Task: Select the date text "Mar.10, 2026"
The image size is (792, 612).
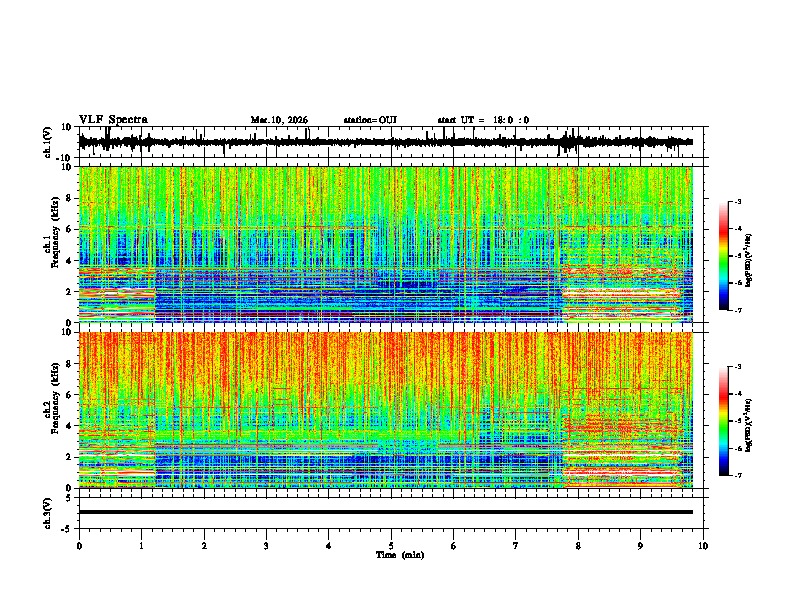Action: 279,120
